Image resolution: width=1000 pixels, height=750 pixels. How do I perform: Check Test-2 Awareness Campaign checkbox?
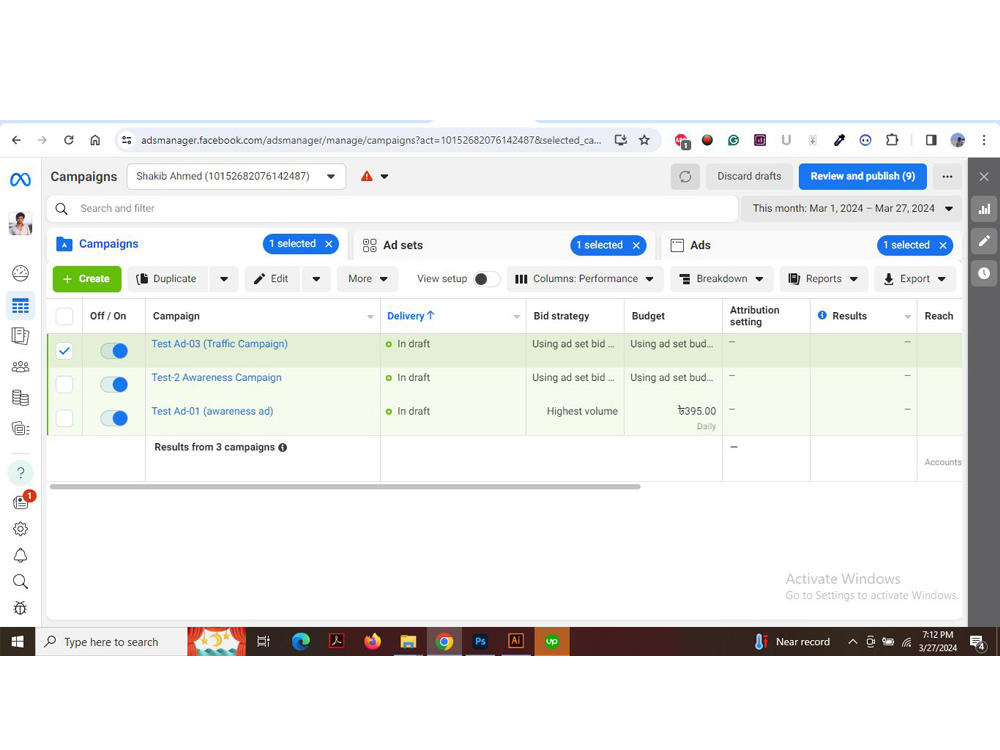click(64, 385)
